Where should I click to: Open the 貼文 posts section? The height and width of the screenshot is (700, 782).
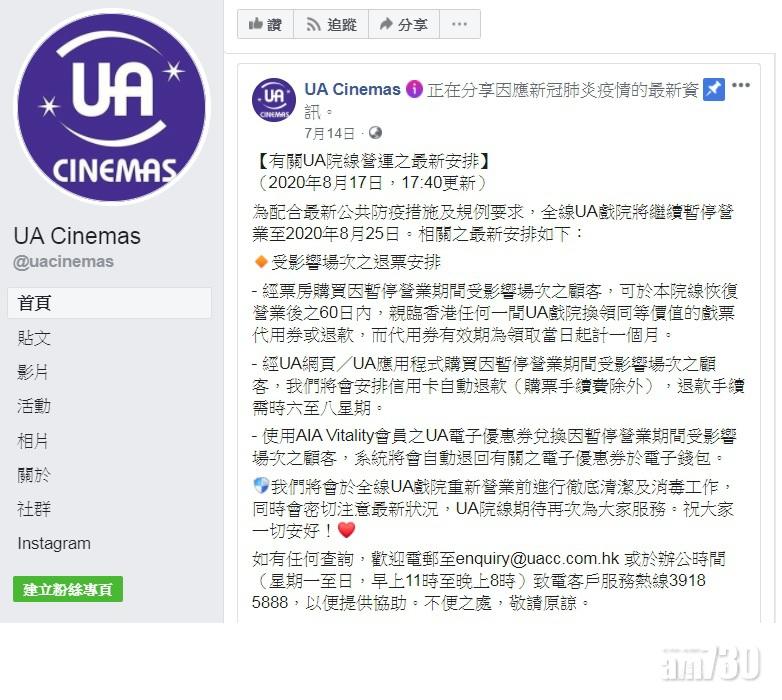[34, 338]
